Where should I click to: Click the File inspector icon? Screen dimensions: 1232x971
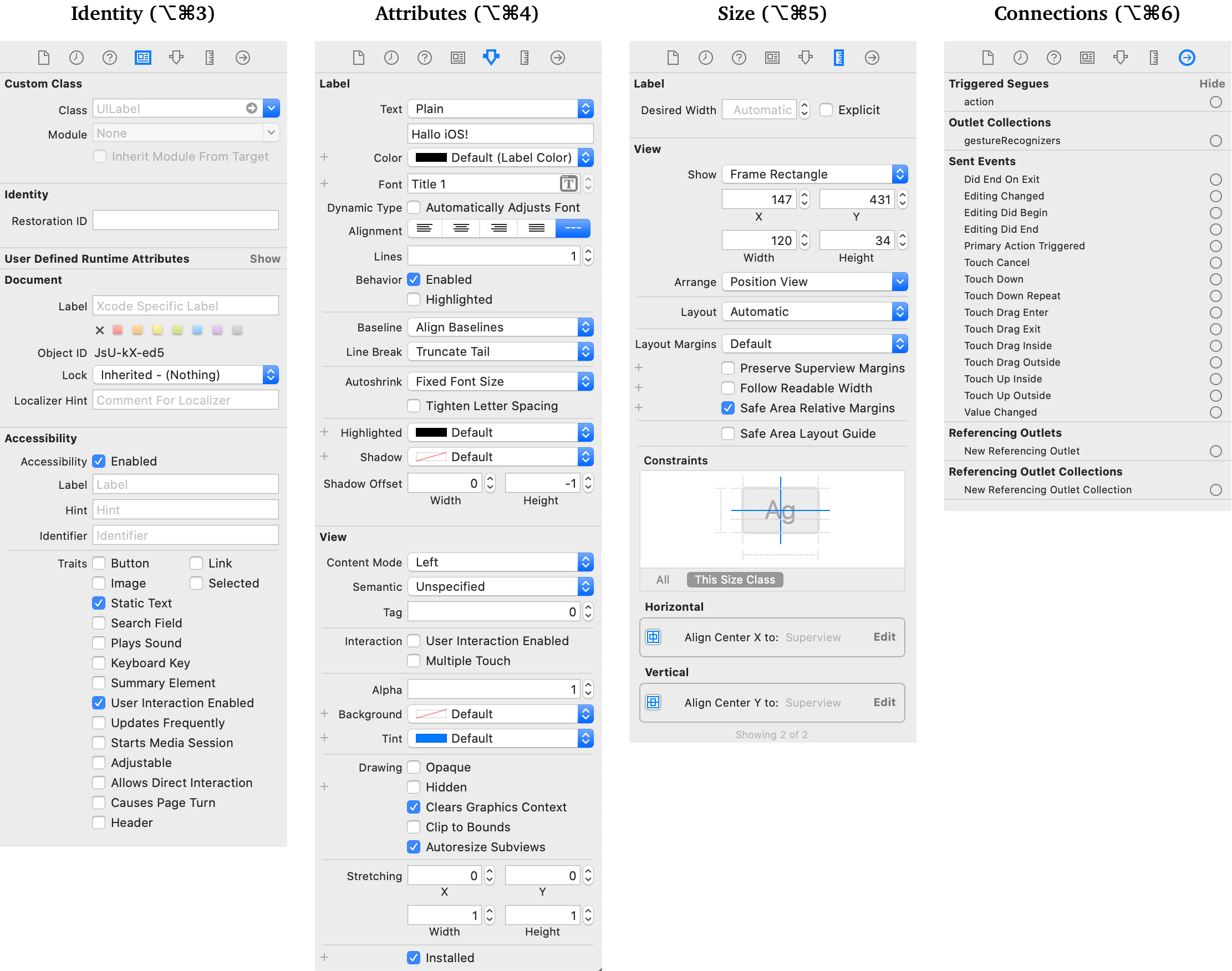tap(44, 58)
